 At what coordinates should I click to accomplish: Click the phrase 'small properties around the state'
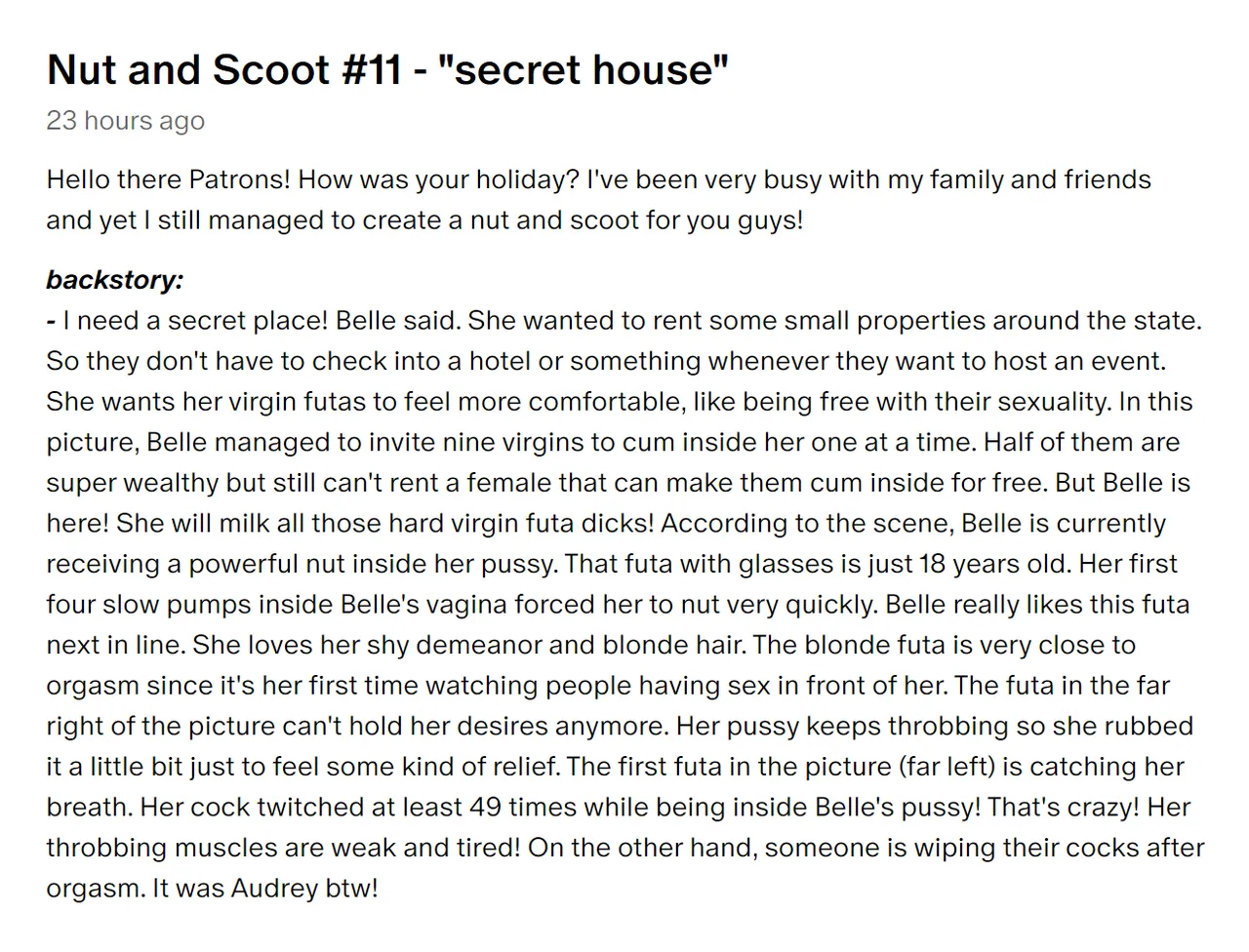tap(990, 321)
